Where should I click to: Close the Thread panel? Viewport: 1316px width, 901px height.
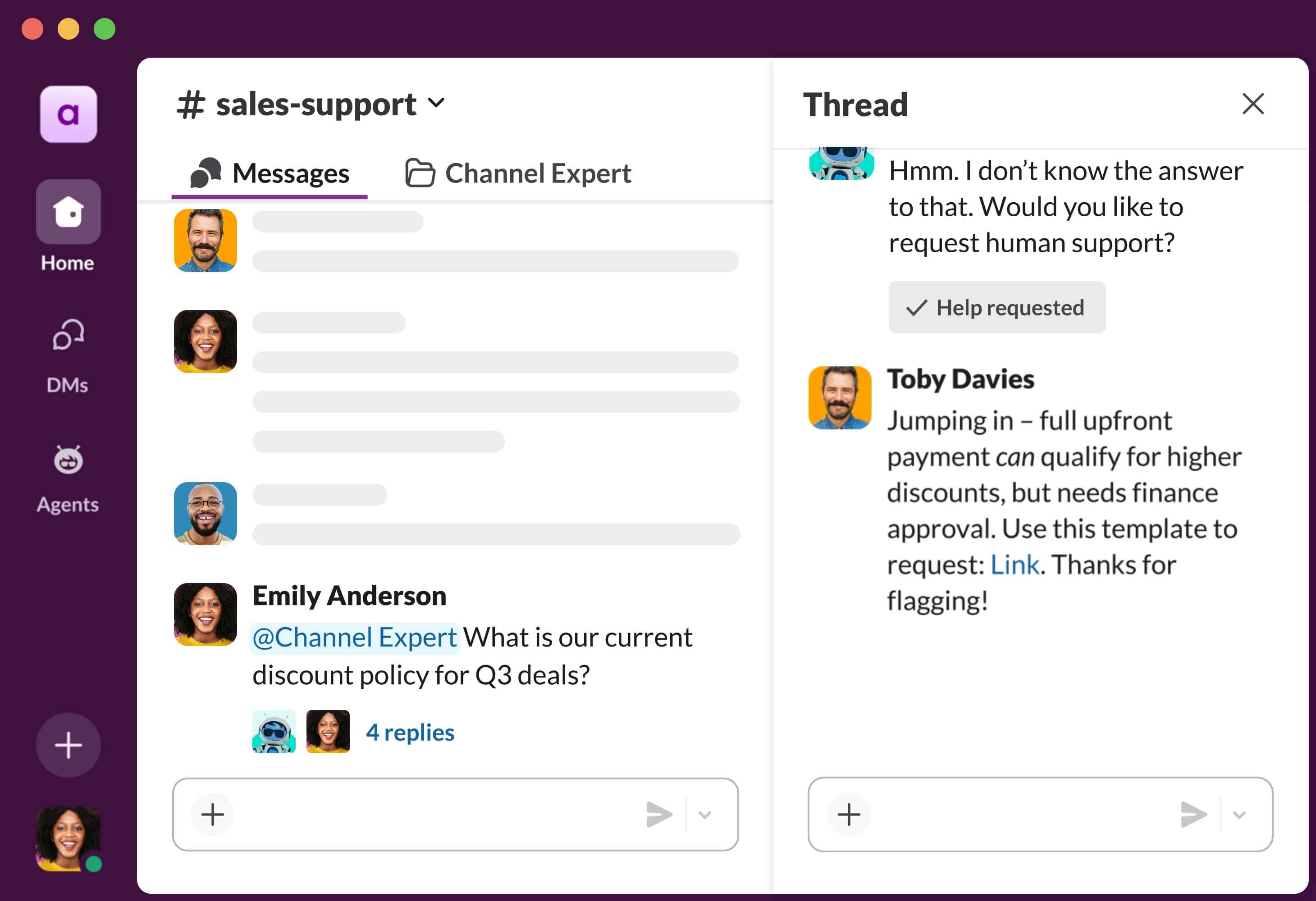tap(1252, 104)
